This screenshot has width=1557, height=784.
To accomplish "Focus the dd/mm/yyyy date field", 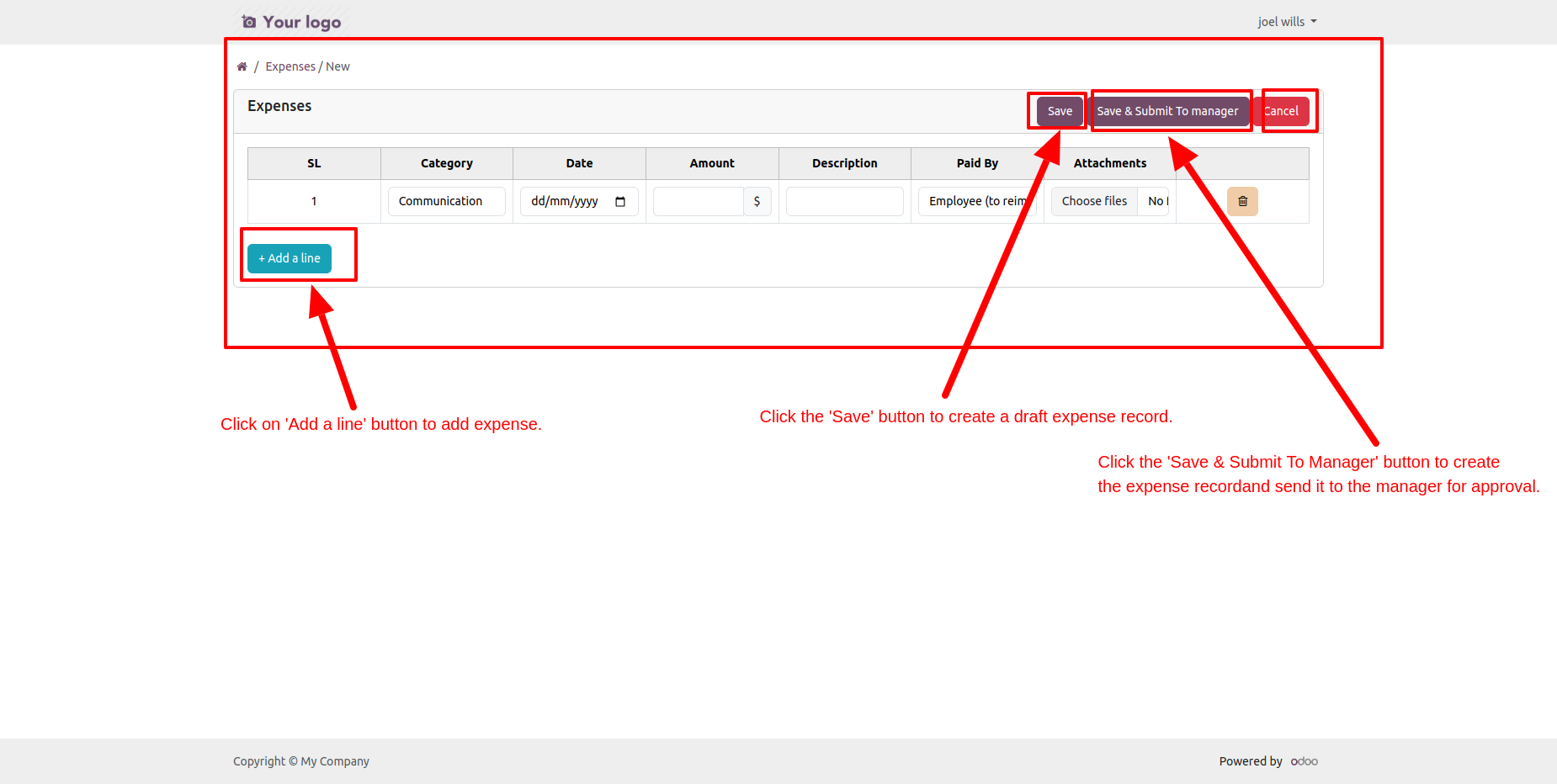I will point(565,201).
